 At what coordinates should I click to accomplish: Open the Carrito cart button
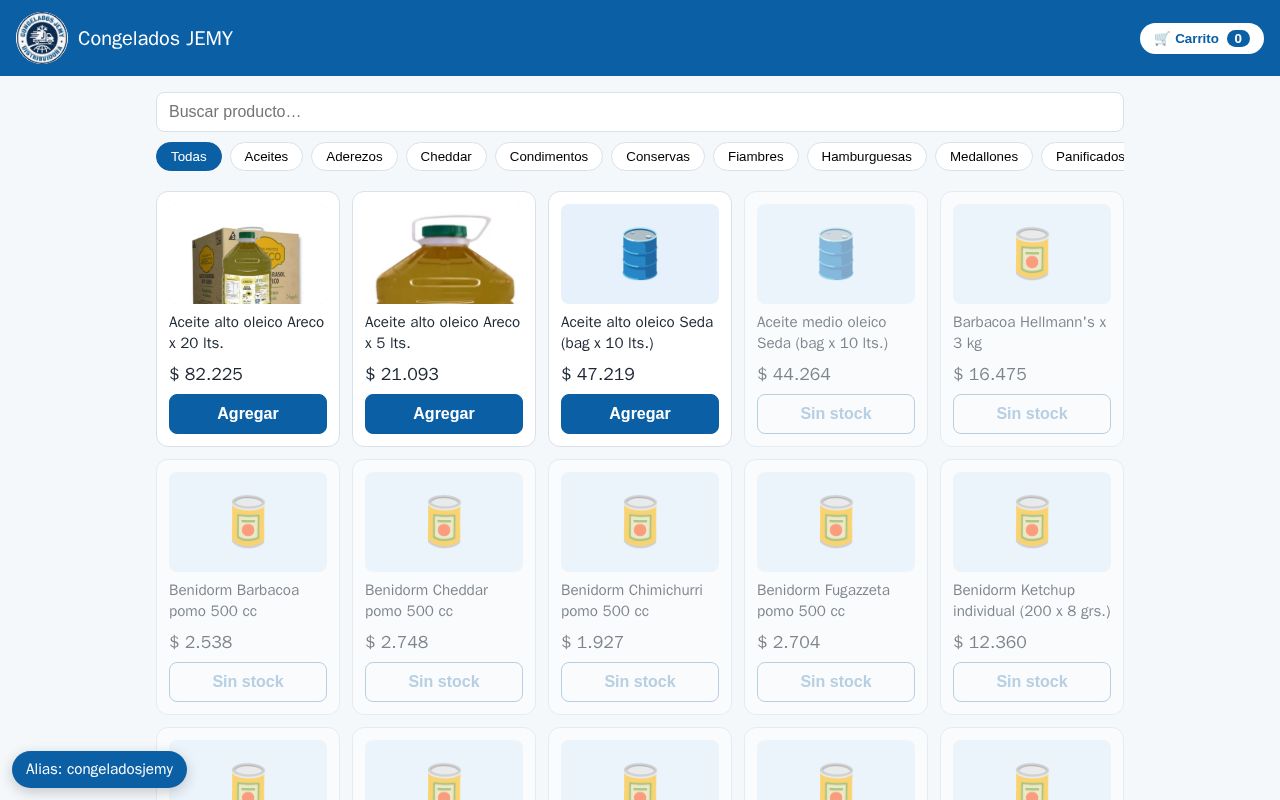1202,38
